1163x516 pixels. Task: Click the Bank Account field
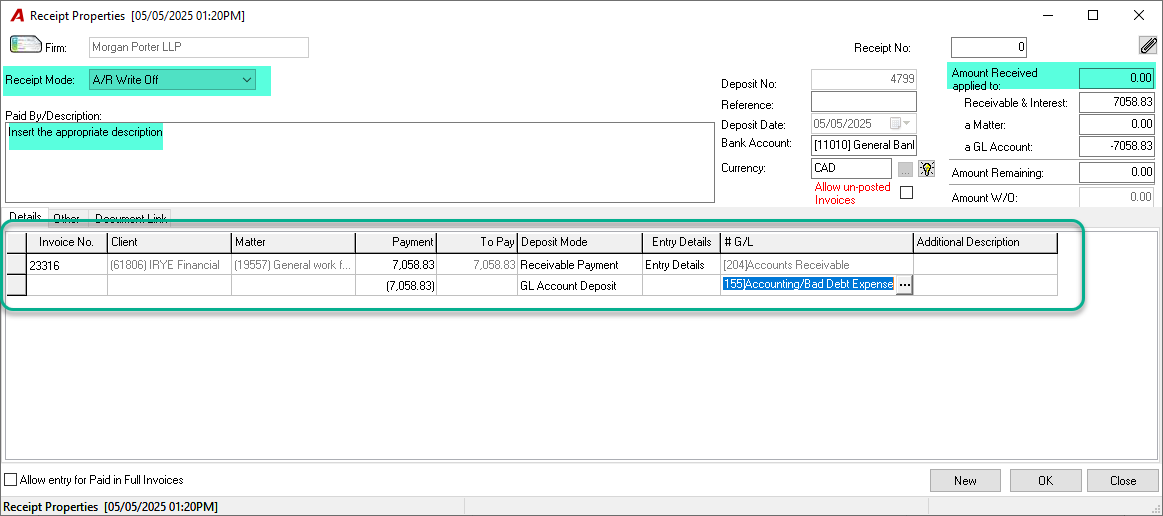pyautogui.click(x=864, y=144)
